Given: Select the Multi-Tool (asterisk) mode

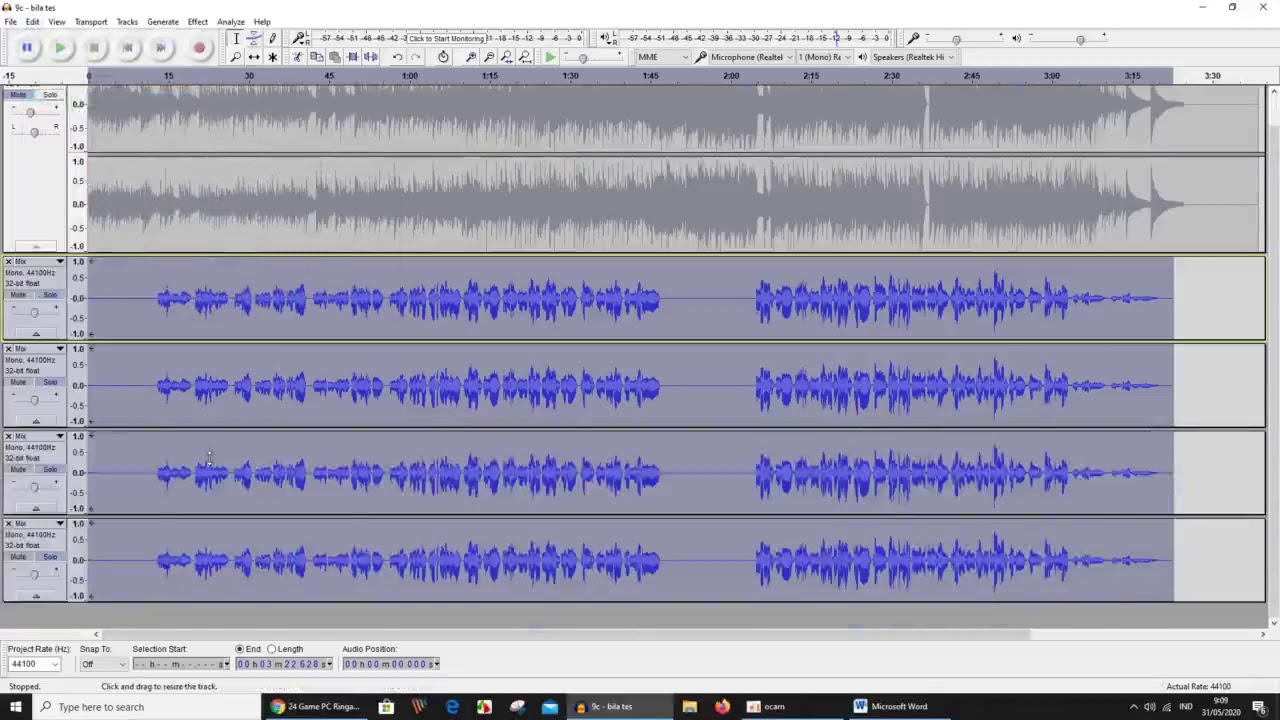Looking at the screenshot, I should point(272,57).
